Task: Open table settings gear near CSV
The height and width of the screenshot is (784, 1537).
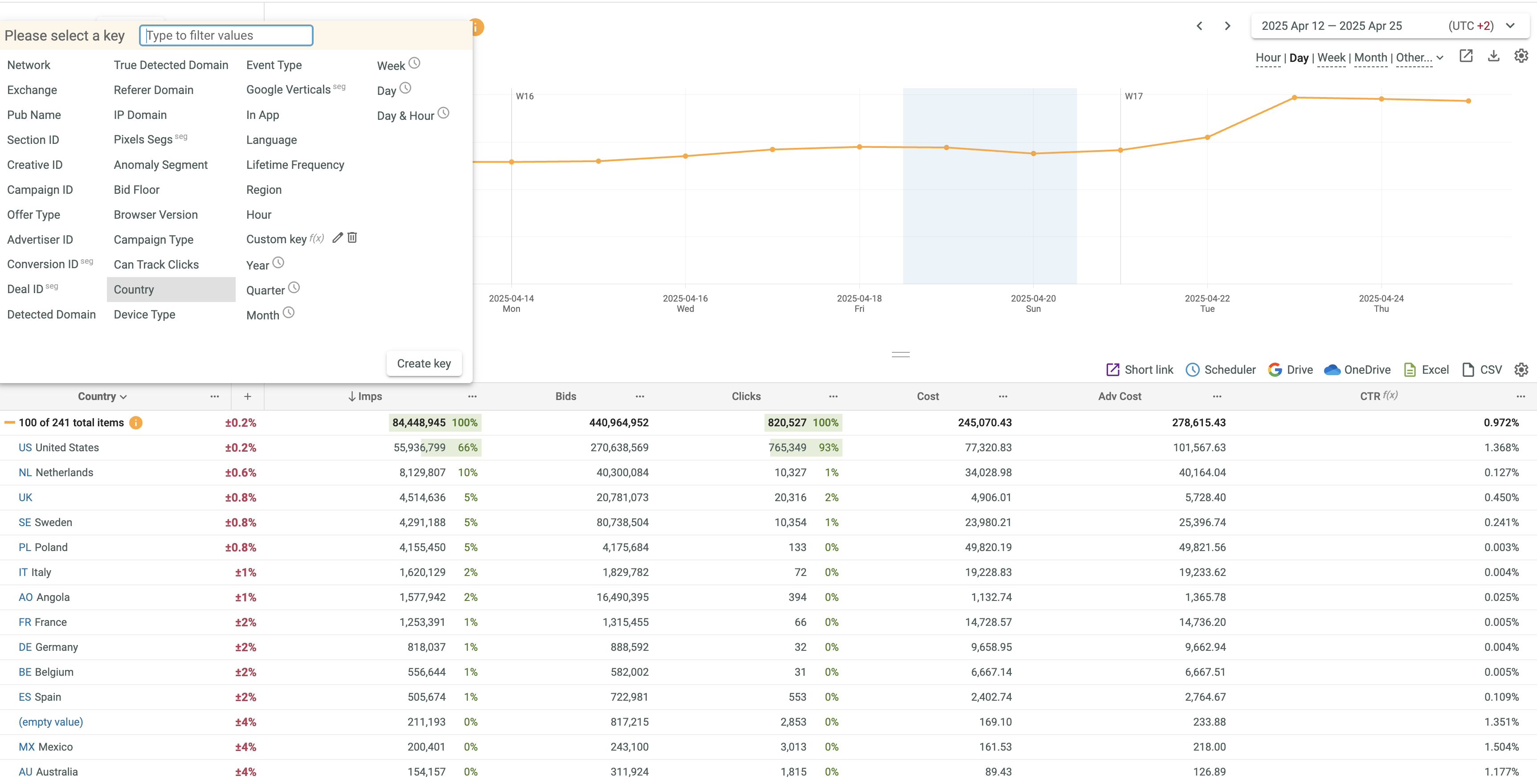Action: pos(1521,369)
